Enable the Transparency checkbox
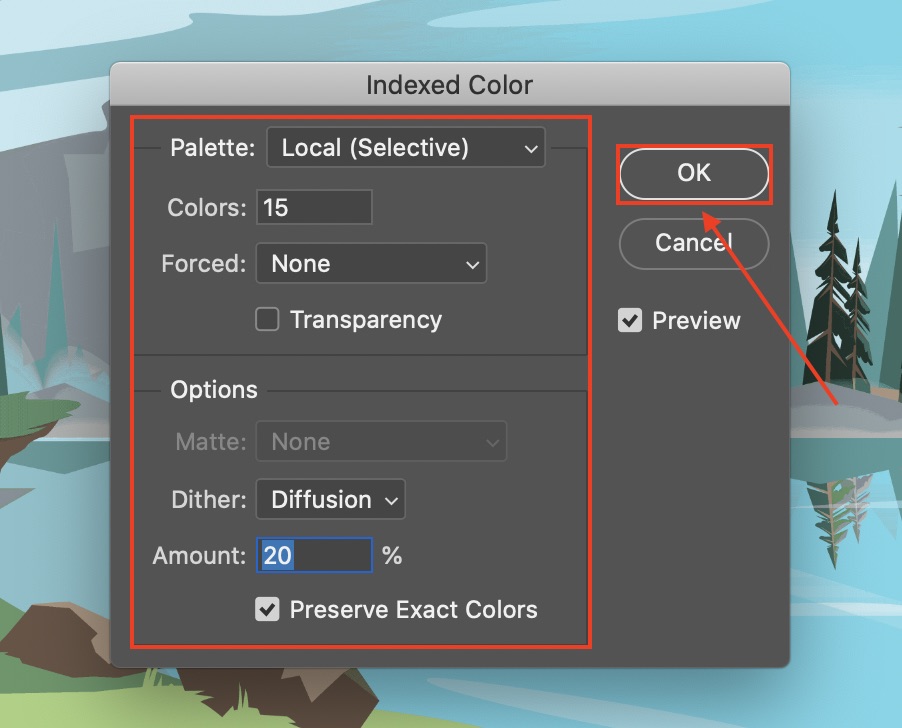Image resolution: width=902 pixels, height=728 pixels. tap(267, 320)
